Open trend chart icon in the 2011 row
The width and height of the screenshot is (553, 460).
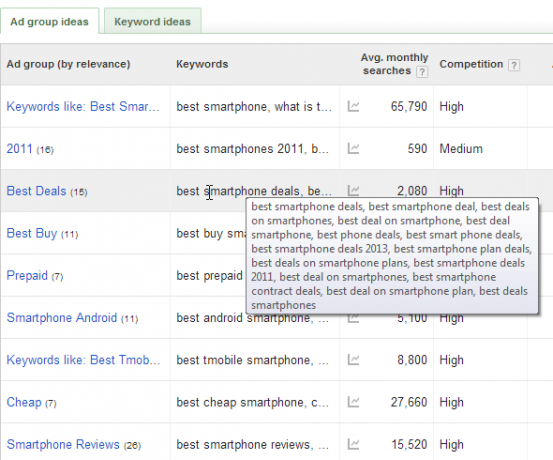(x=353, y=149)
